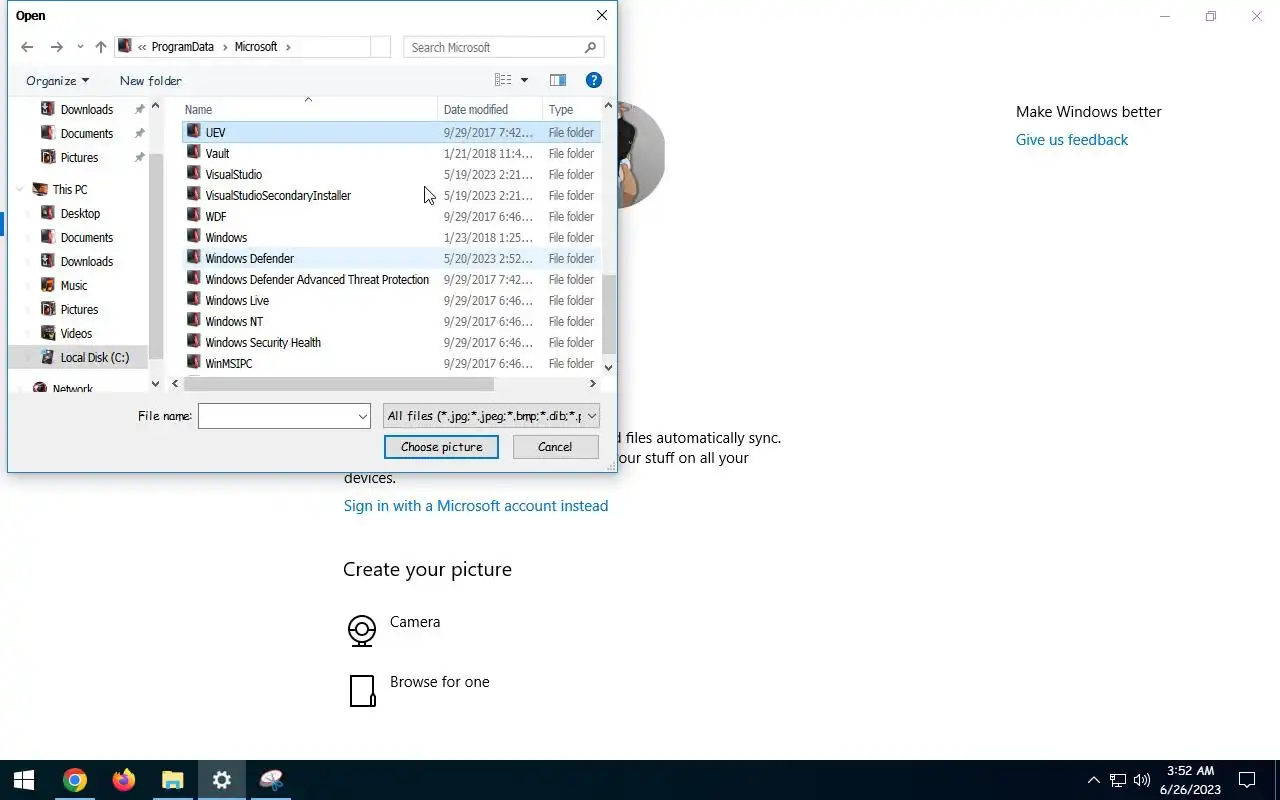Open the file type filter dropdown
The height and width of the screenshot is (800, 1280).
click(x=491, y=416)
